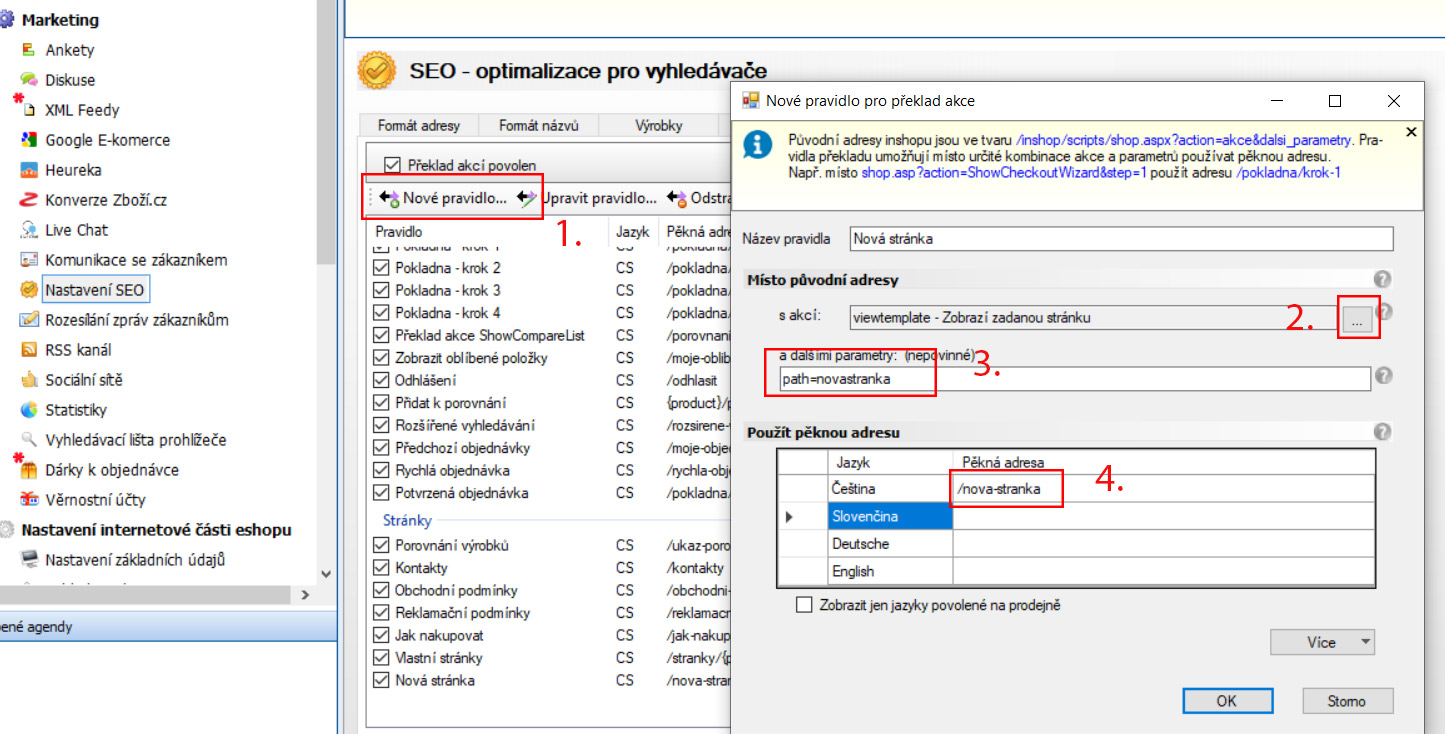
Task: Switch to the Formát názvů tab
Action: coord(538,126)
